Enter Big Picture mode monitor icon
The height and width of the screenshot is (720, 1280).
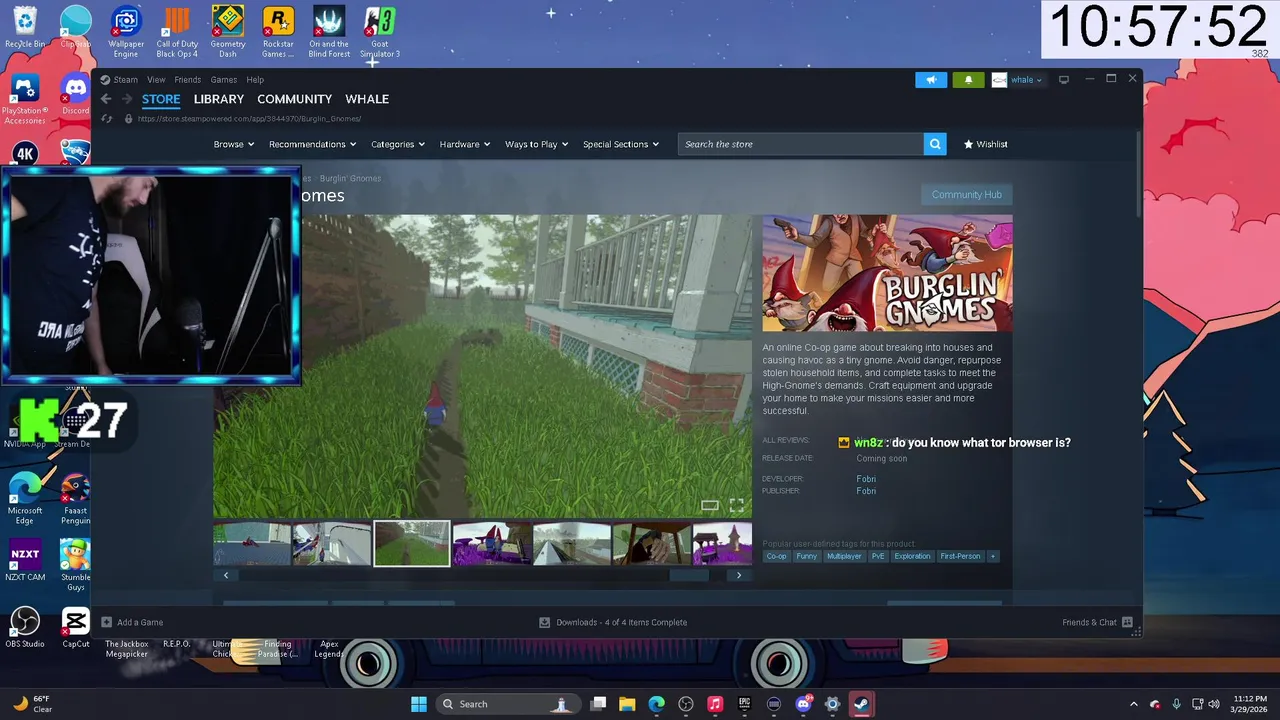(1064, 80)
